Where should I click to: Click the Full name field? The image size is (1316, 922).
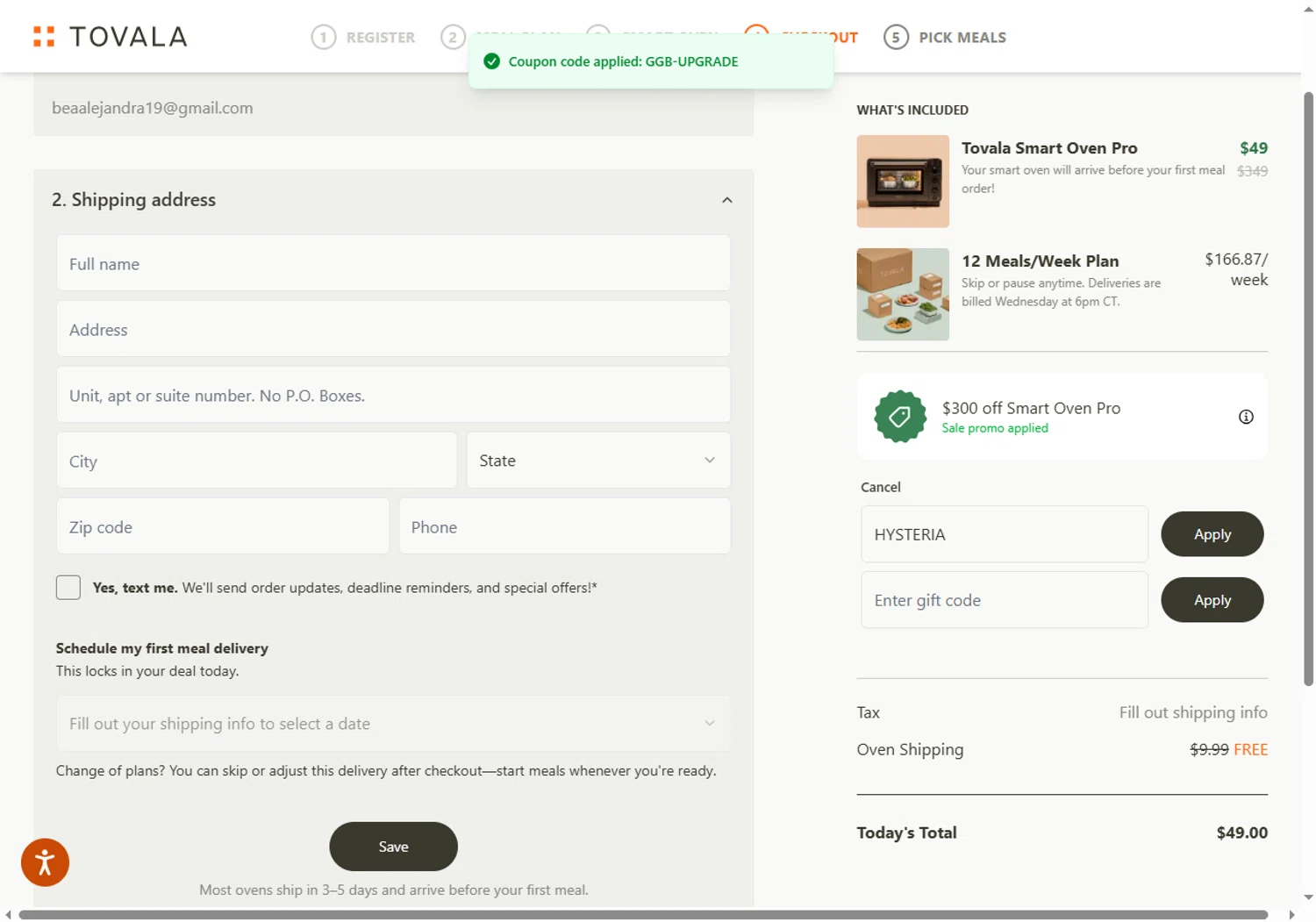(393, 263)
